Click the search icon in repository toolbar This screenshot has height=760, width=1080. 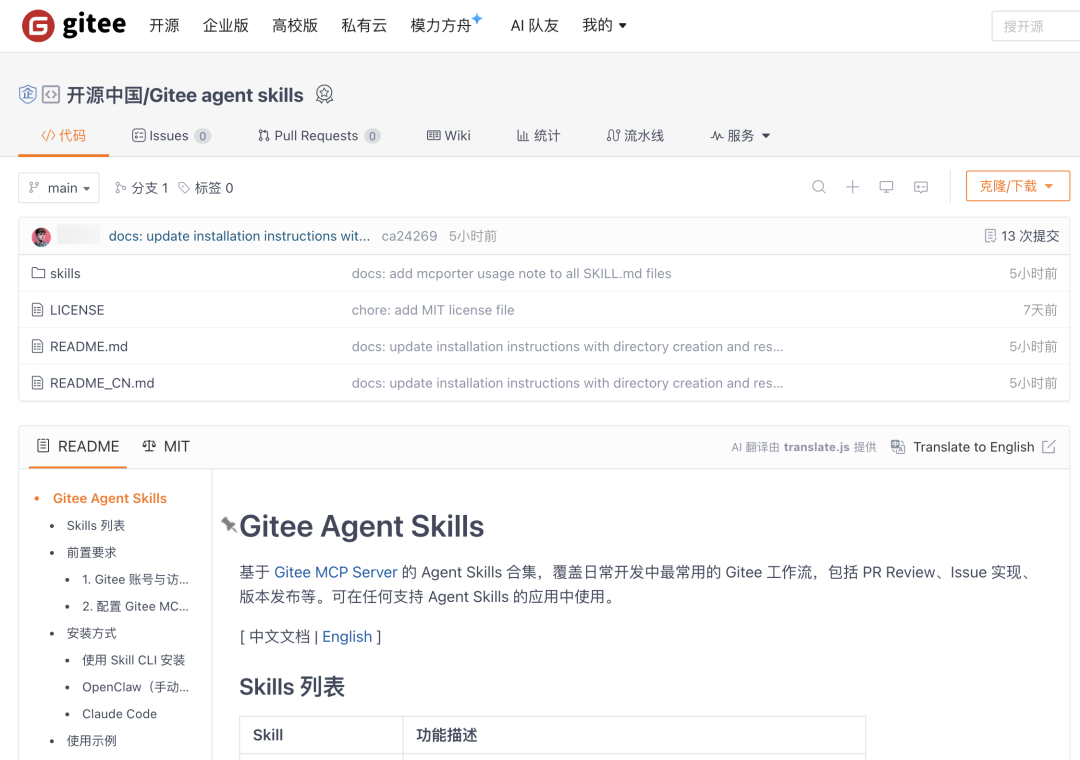point(818,187)
